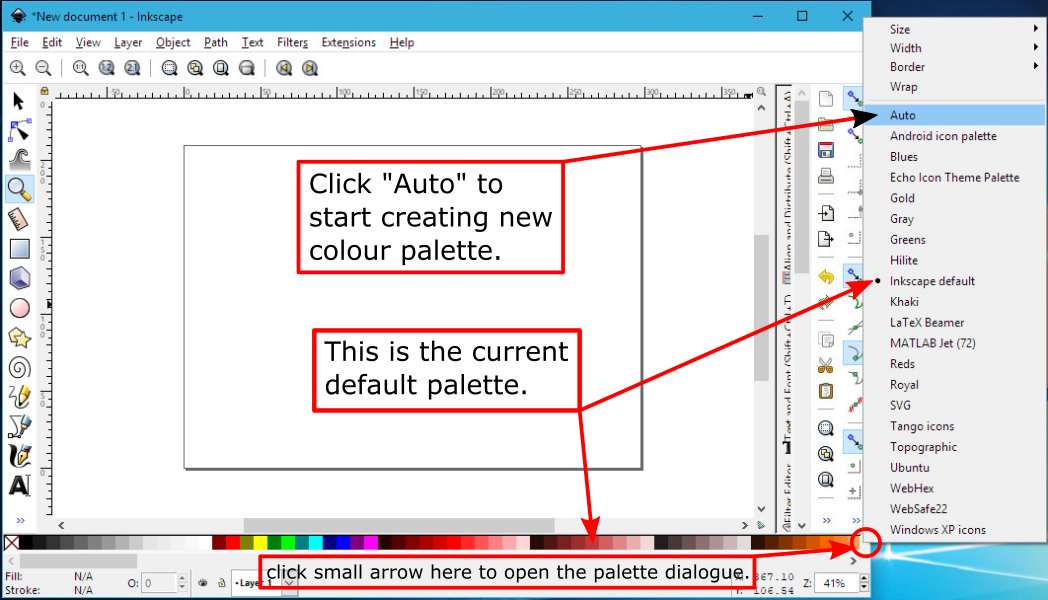
Task: Pick the magenta color swatch
Action: (371, 543)
